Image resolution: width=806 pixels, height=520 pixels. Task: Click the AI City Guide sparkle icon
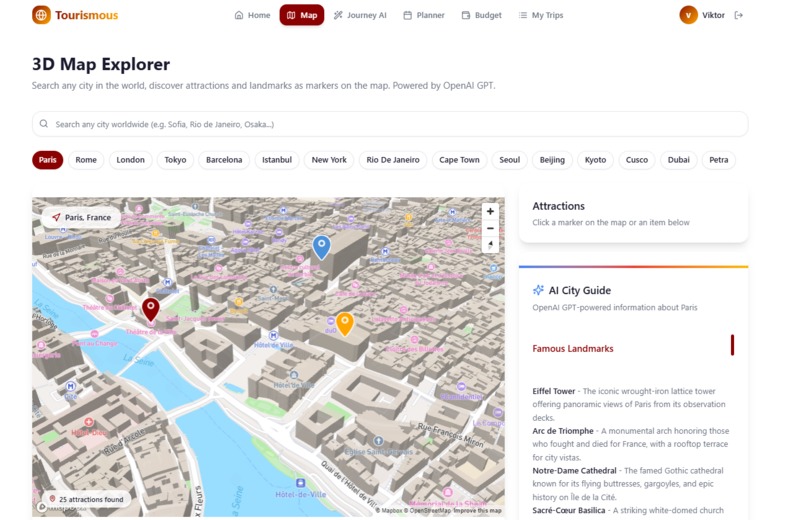tap(538, 290)
